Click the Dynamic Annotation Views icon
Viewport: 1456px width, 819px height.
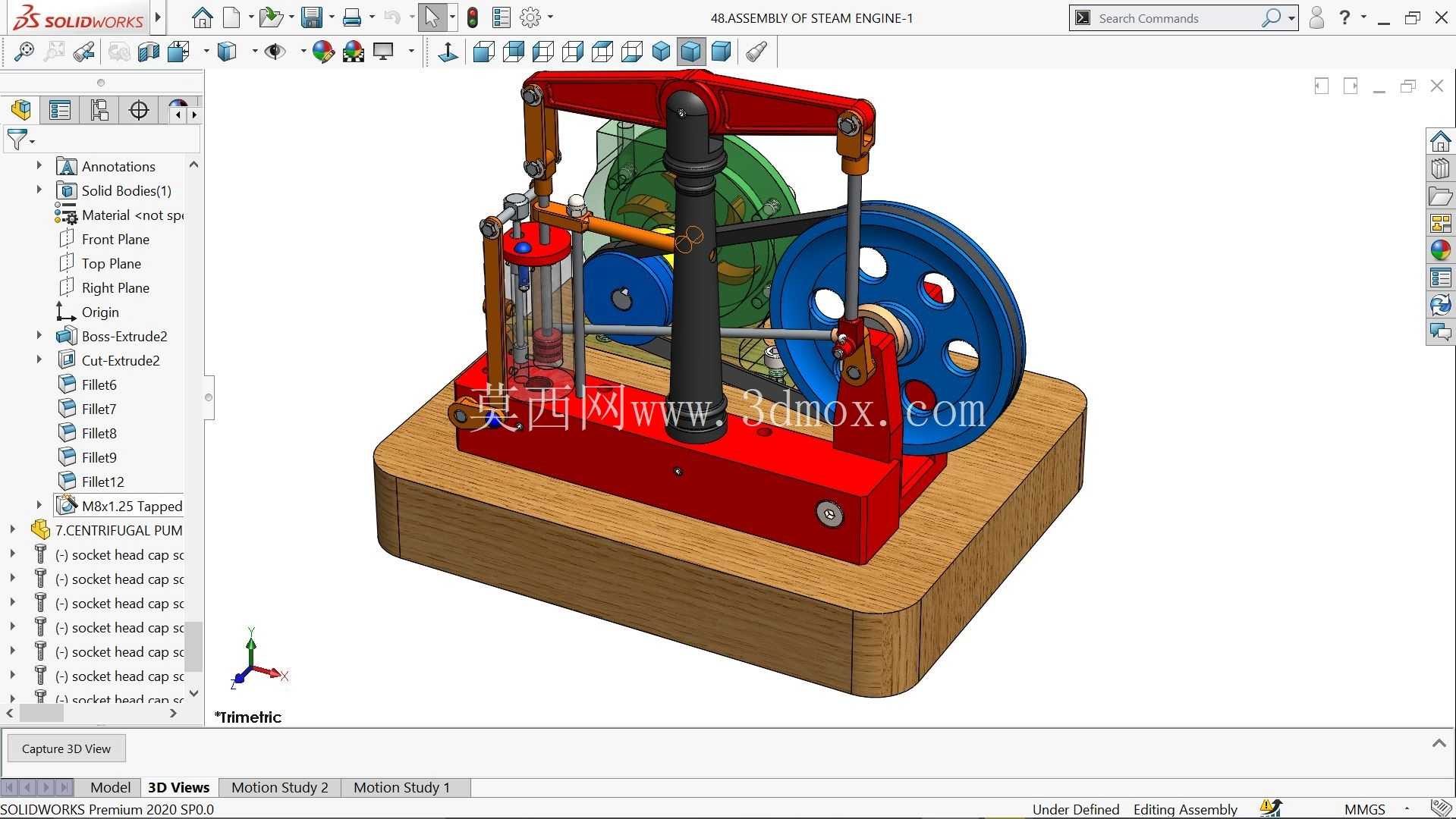coord(179,52)
